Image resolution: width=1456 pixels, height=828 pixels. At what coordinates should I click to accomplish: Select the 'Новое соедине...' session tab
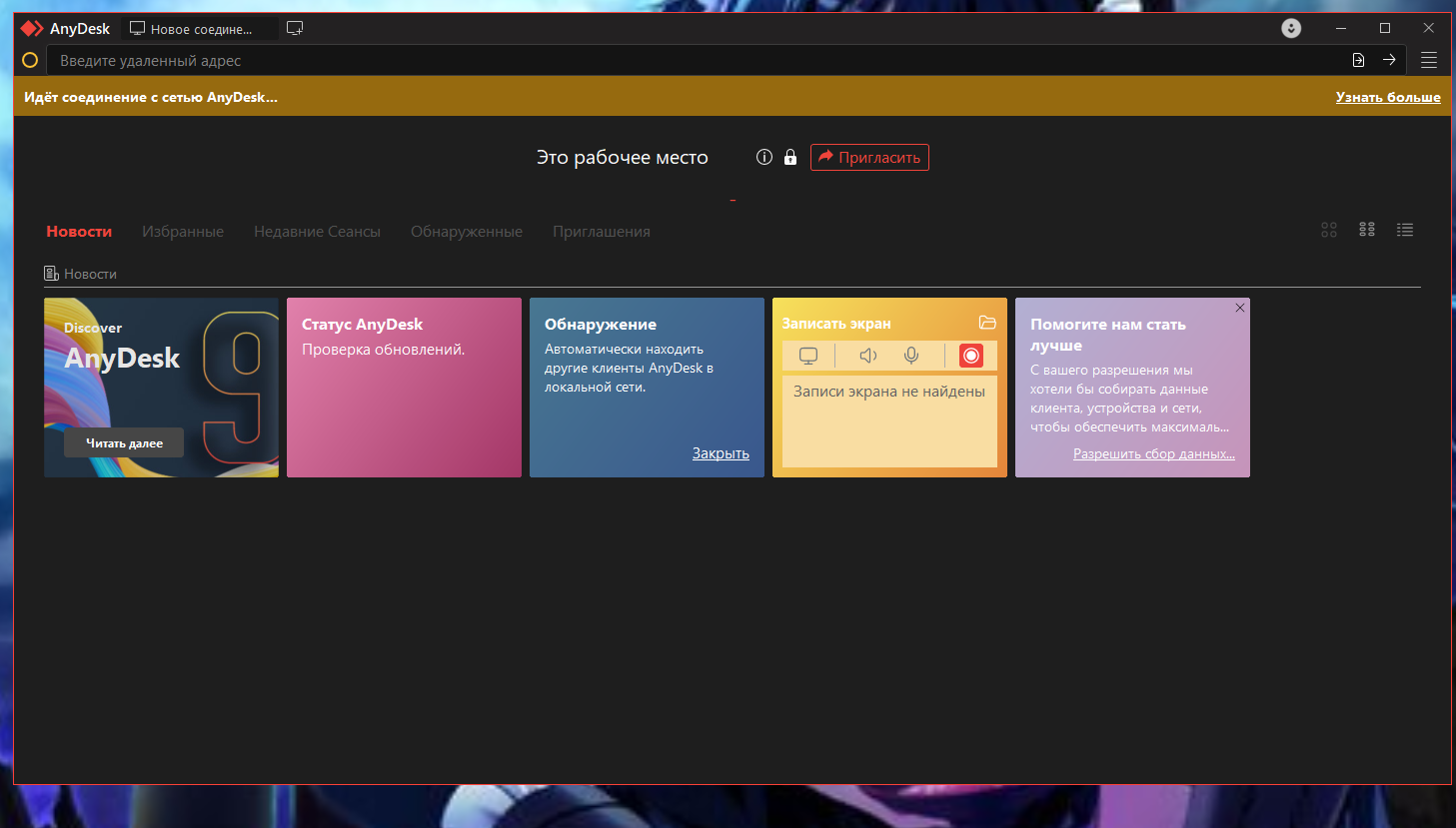(200, 29)
